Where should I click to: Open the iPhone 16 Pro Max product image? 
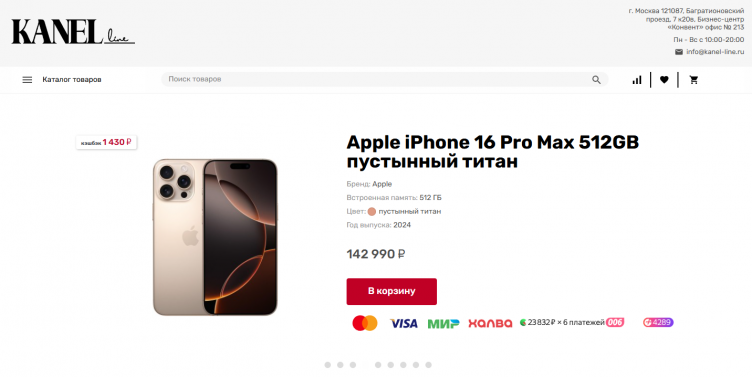215,237
